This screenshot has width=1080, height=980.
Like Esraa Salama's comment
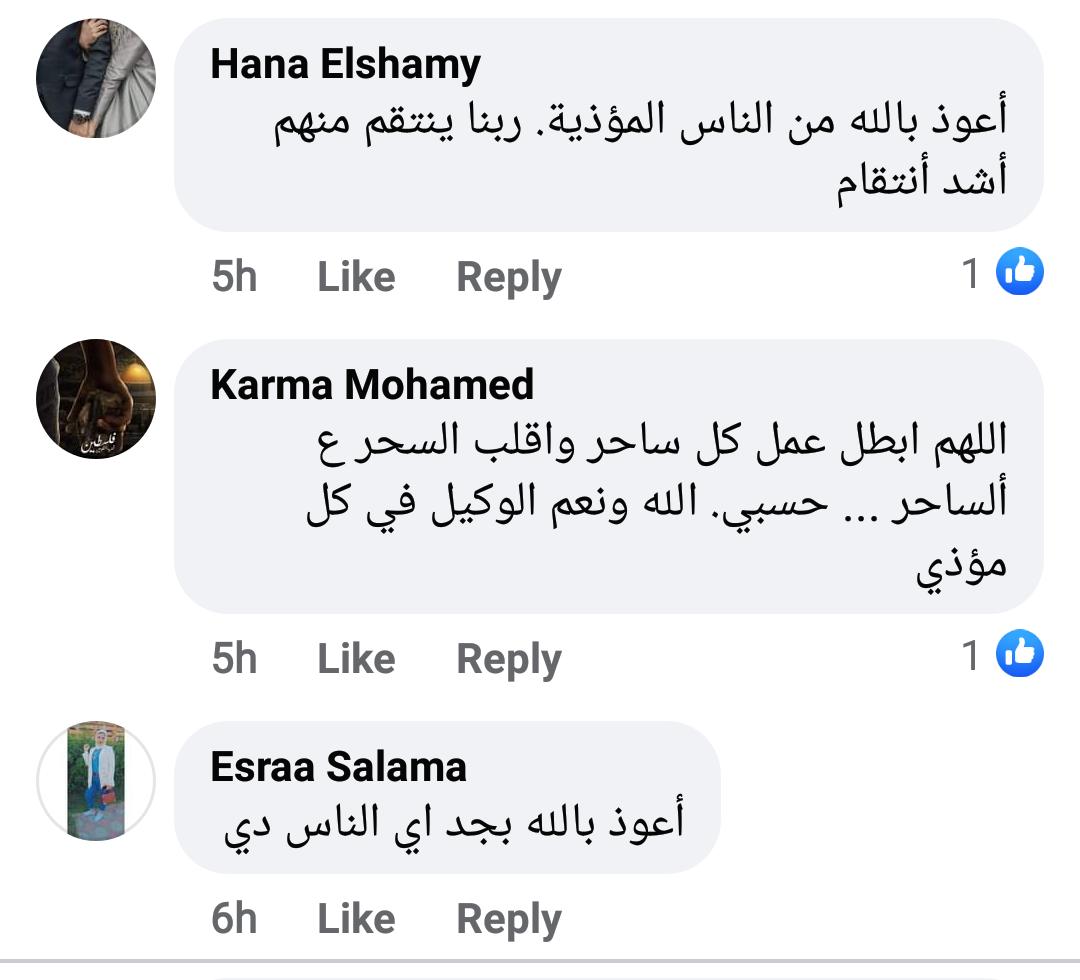click(x=356, y=919)
